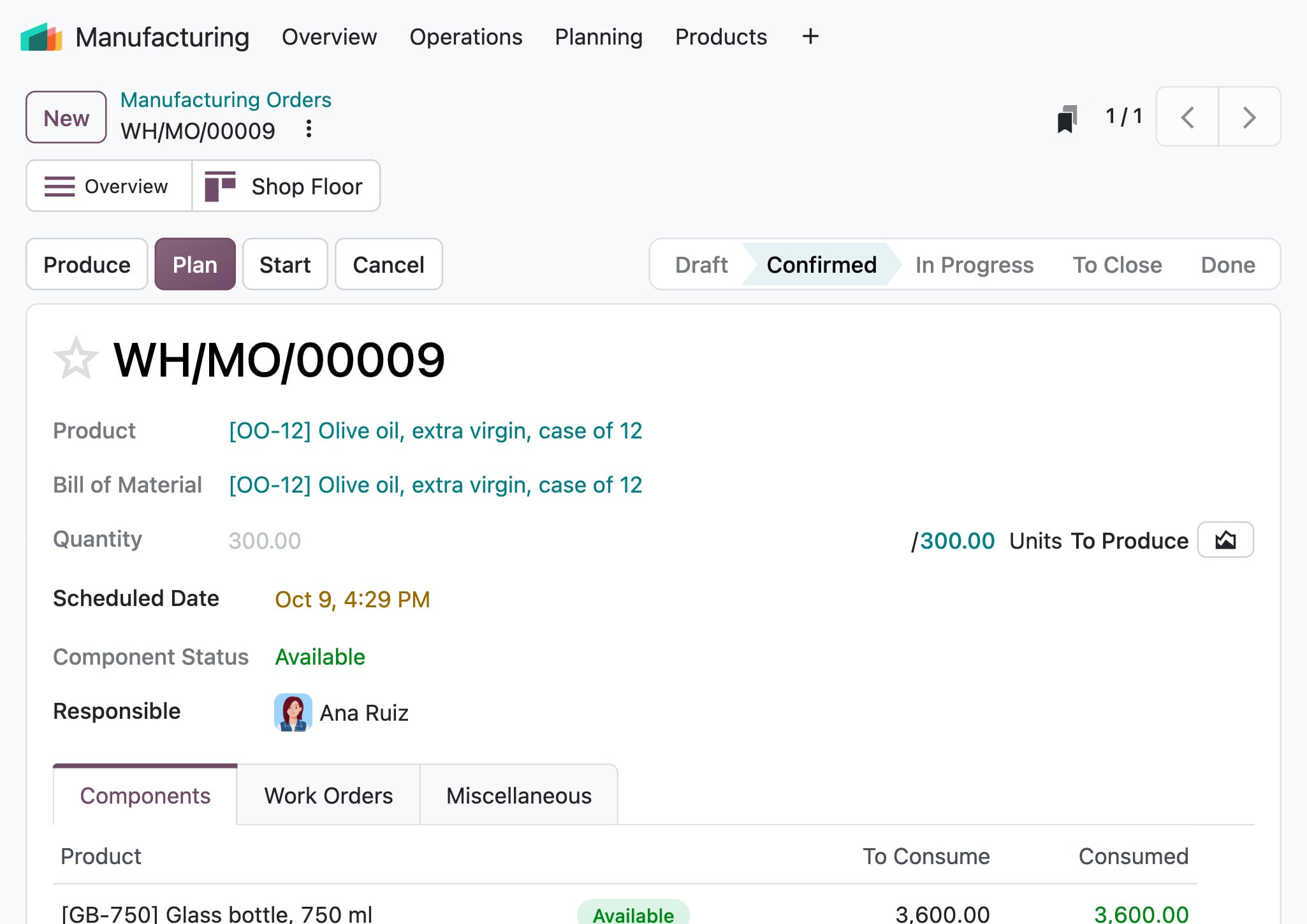Viewport: 1307px width, 924px height.
Task: Click the To Consume column header
Action: (926, 856)
